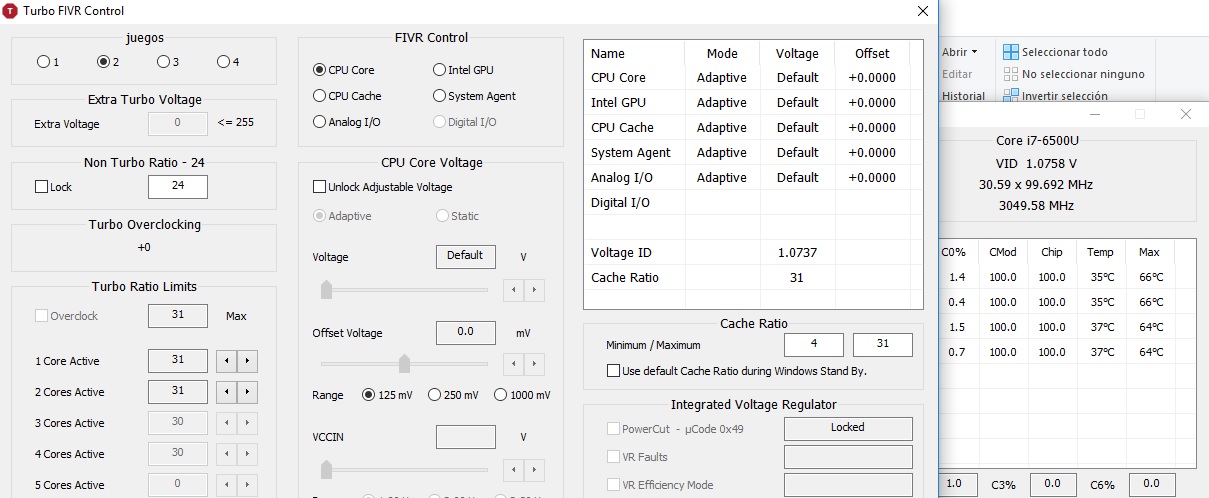Check Unlock Adjustable Voltage
The image size is (1209, 498).
[320, 187]
